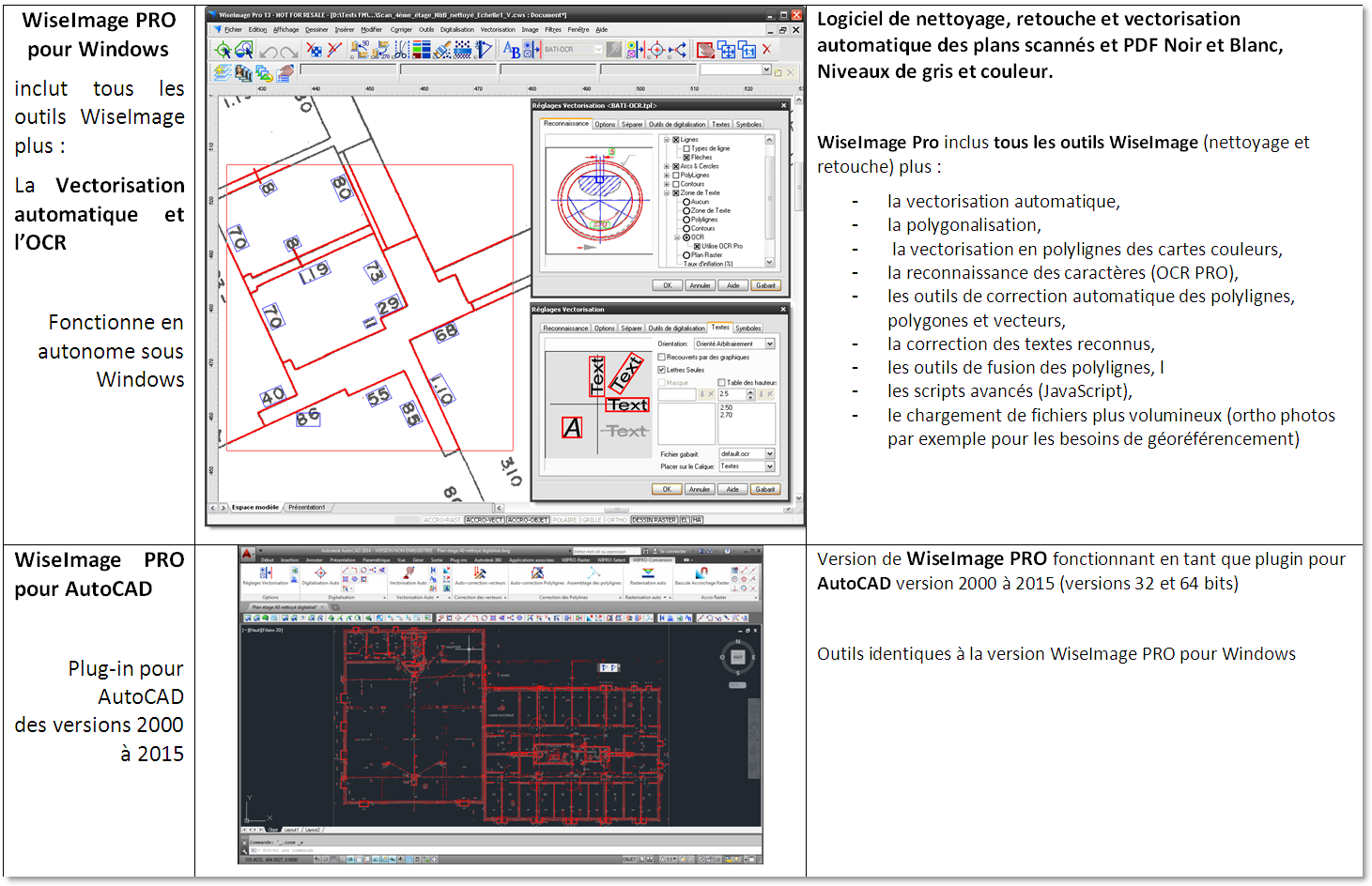Click the vectorisation settings icon left of BATI-OCR
Screen dimensions: 1372x886
coord(532,50)
